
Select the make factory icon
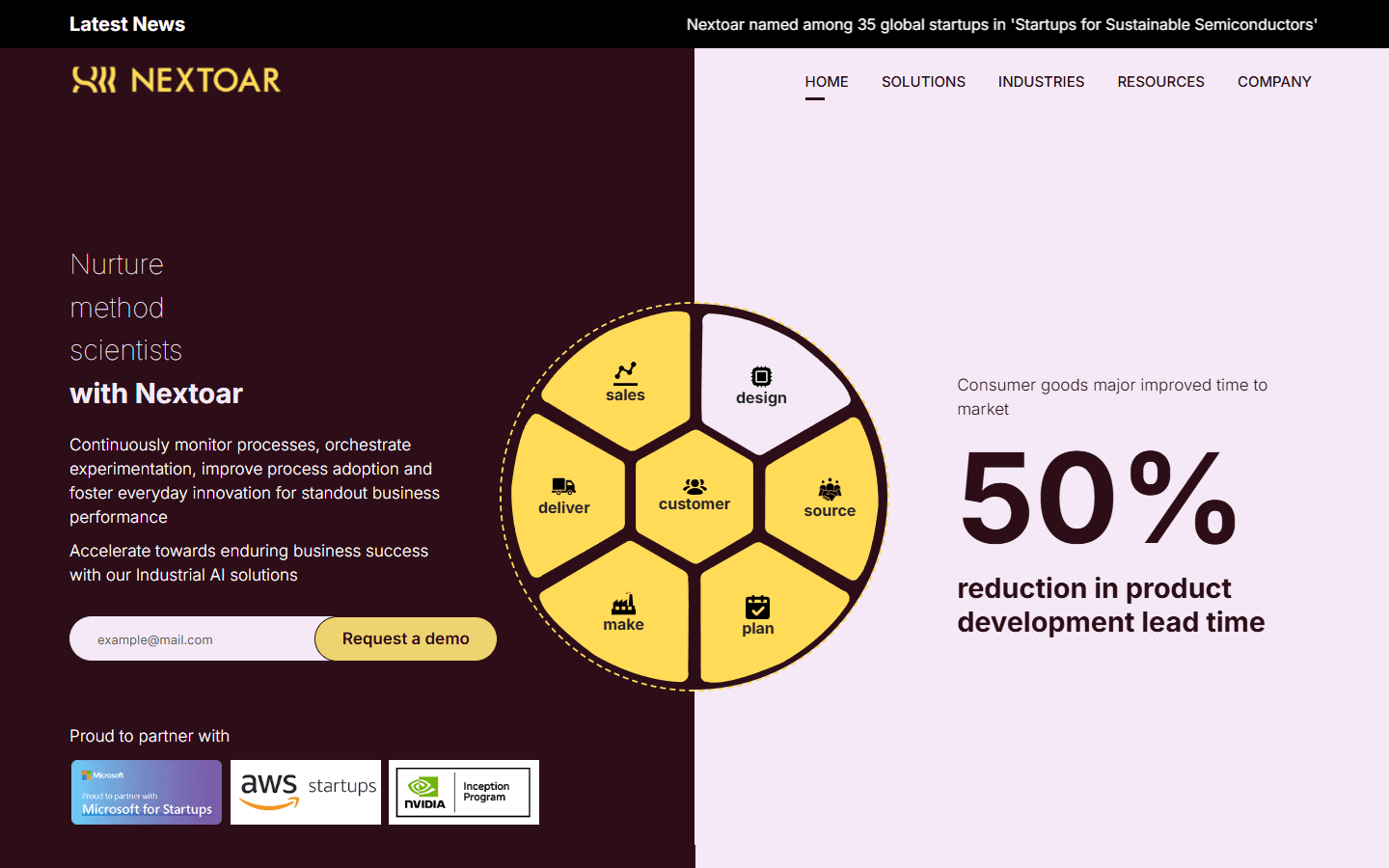(x=624, y=604)
